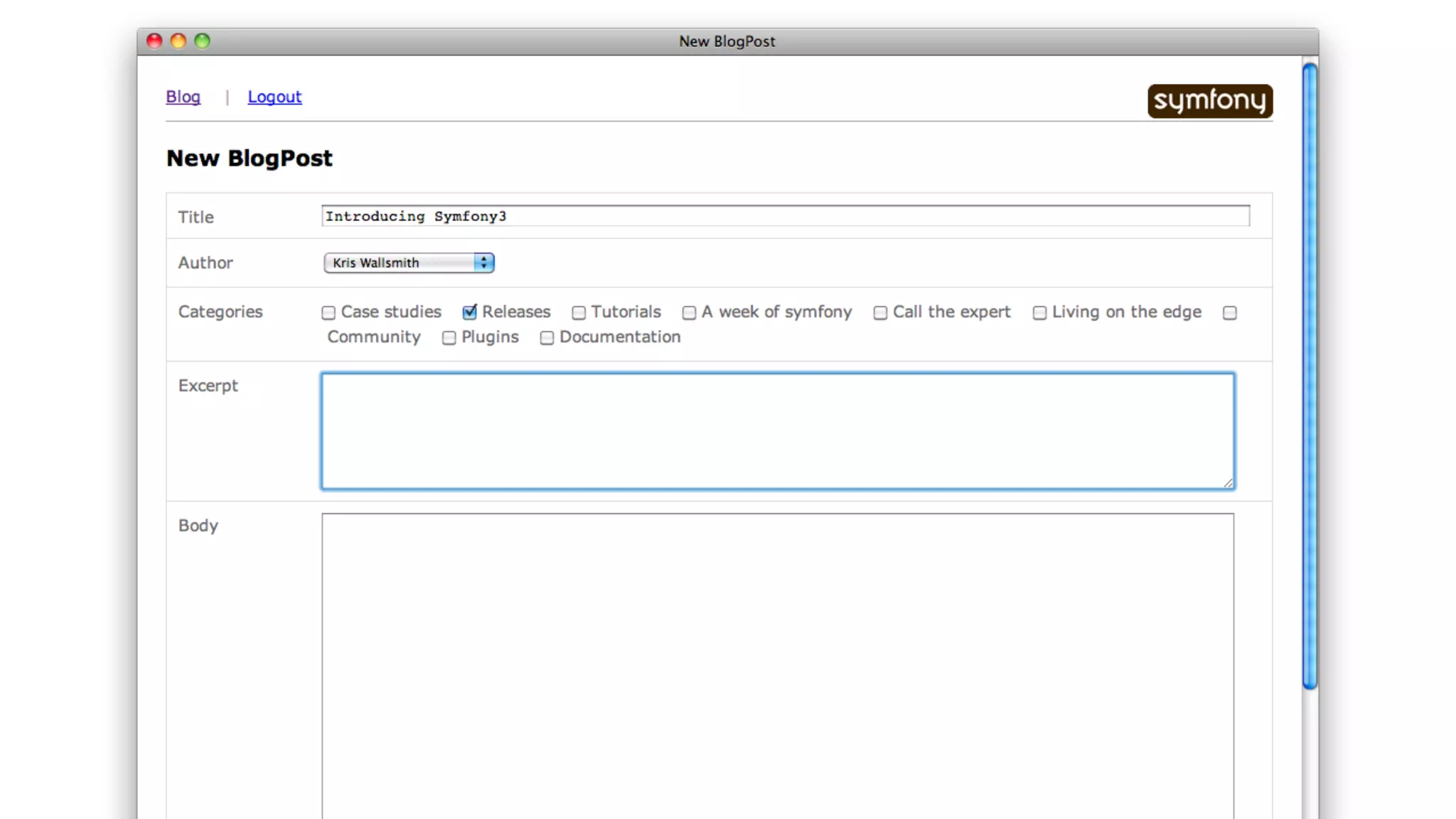Image resolution: width=1456 pixels, height=819 pixels.
Task: Uncheck the Releases category checkbox
Action: (x=469, y=312)
